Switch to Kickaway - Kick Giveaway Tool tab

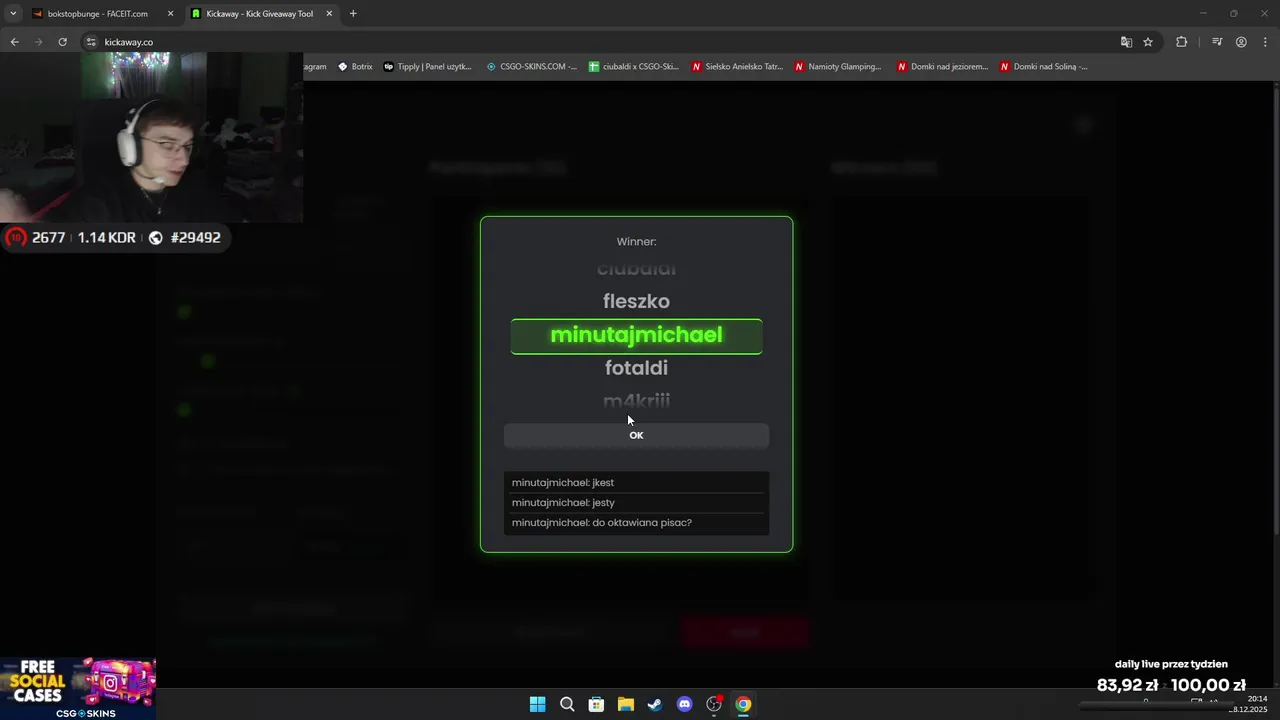tap(262, 14)
